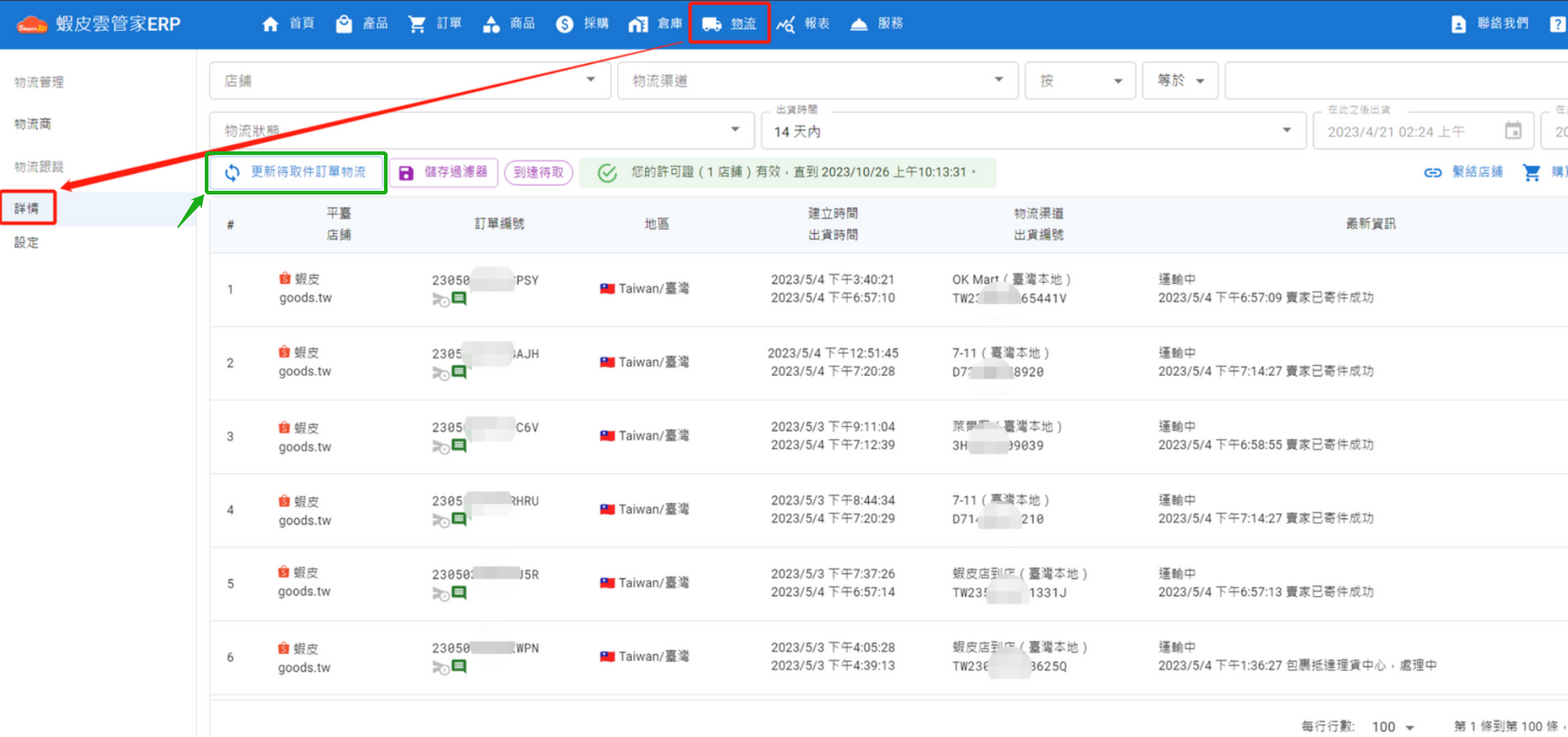Screen dimensions: 1568x737
Task: Click the green license check icon
Action: [607, 173]
